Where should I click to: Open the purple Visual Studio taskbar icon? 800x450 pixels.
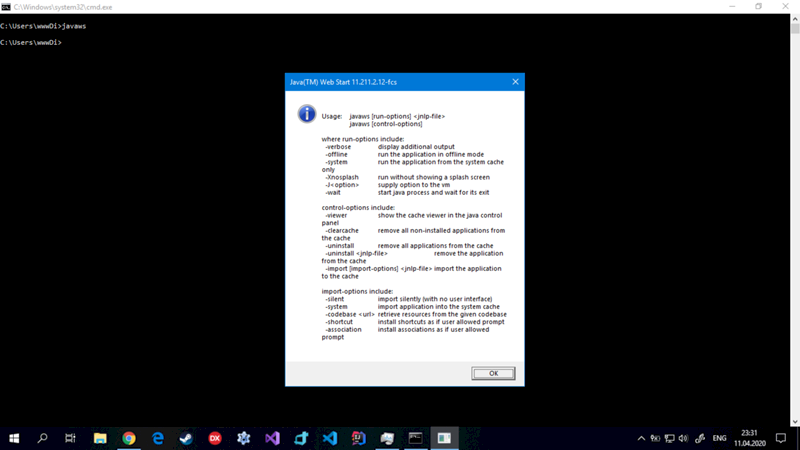coord(272,438)
